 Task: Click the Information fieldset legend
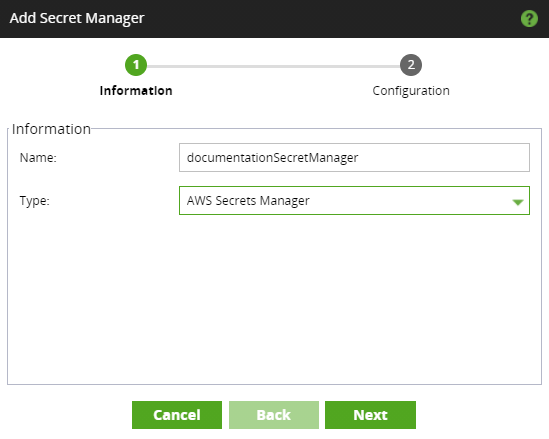[51, 129]
